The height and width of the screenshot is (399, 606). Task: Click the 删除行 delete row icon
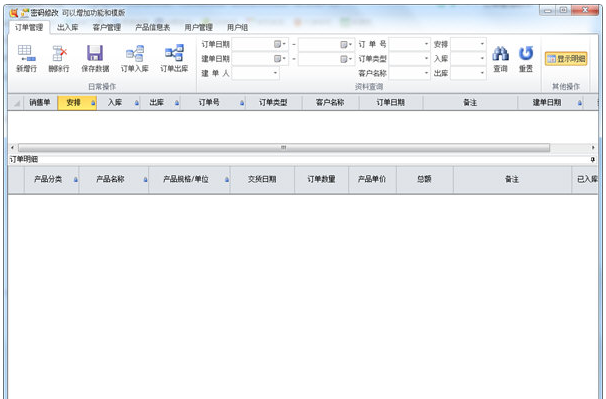point(59,54)
